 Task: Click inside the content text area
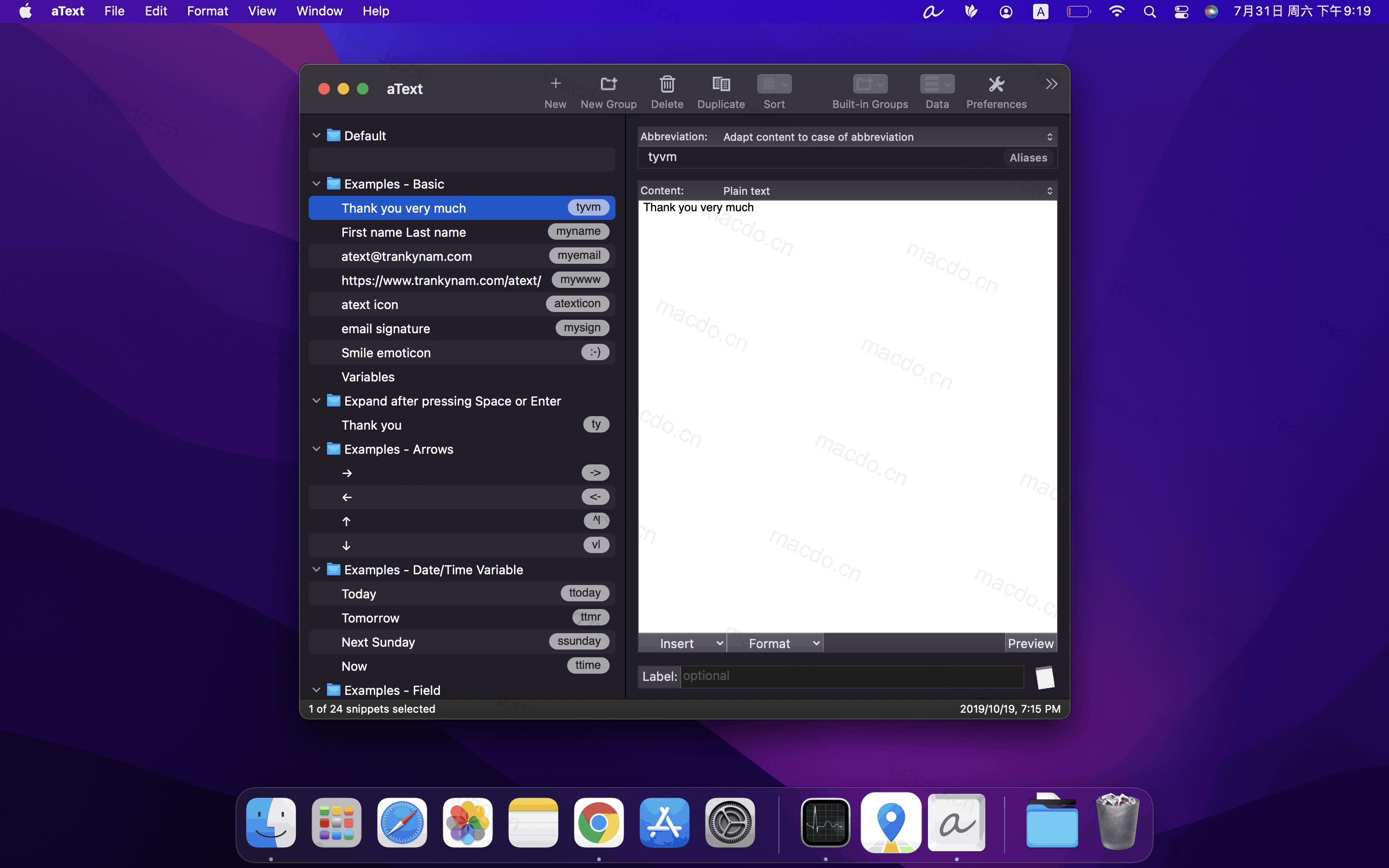[847, 416]
